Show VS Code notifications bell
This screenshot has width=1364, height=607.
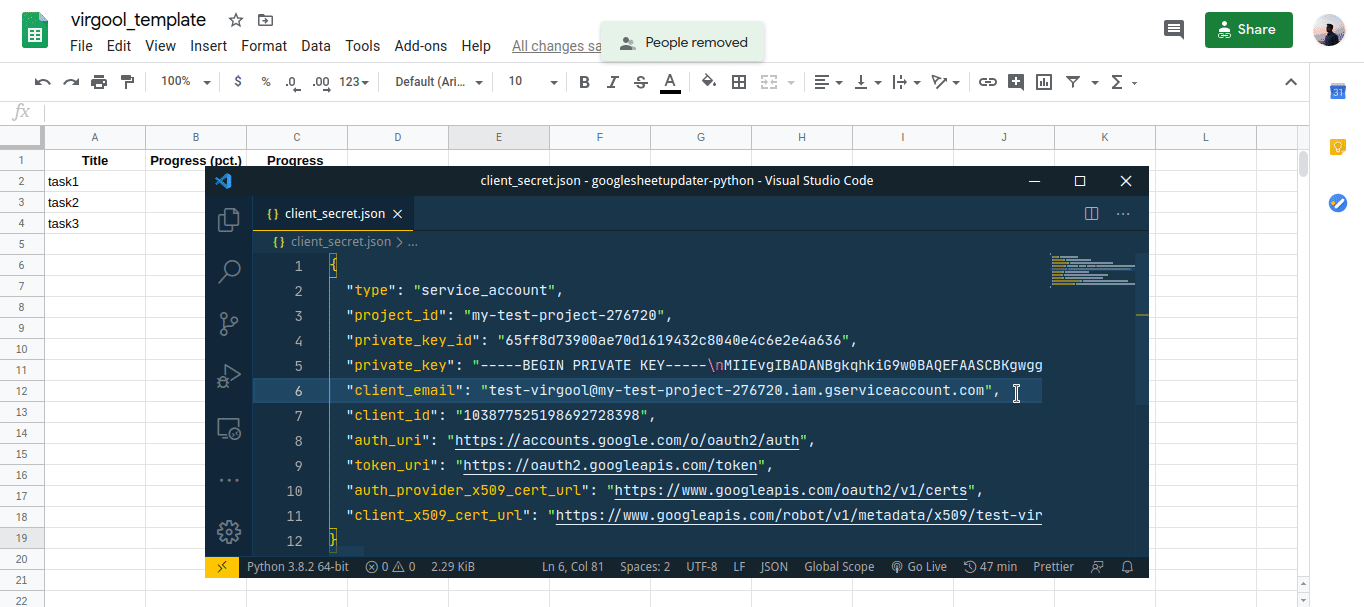(x=1127, y=567)
